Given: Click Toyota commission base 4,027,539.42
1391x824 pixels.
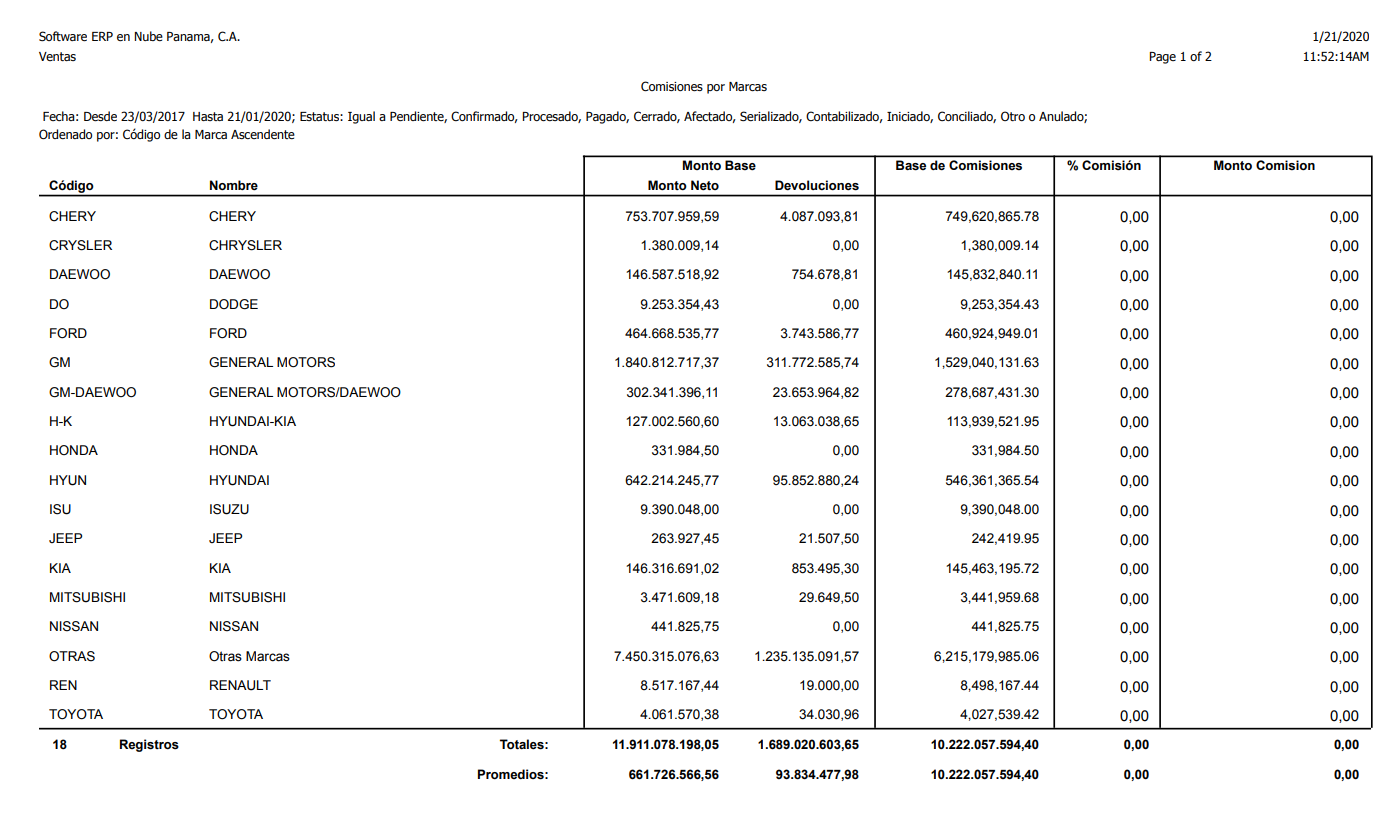Looking at the screenshot, I should pyautogui.click(x=998, y=715).
